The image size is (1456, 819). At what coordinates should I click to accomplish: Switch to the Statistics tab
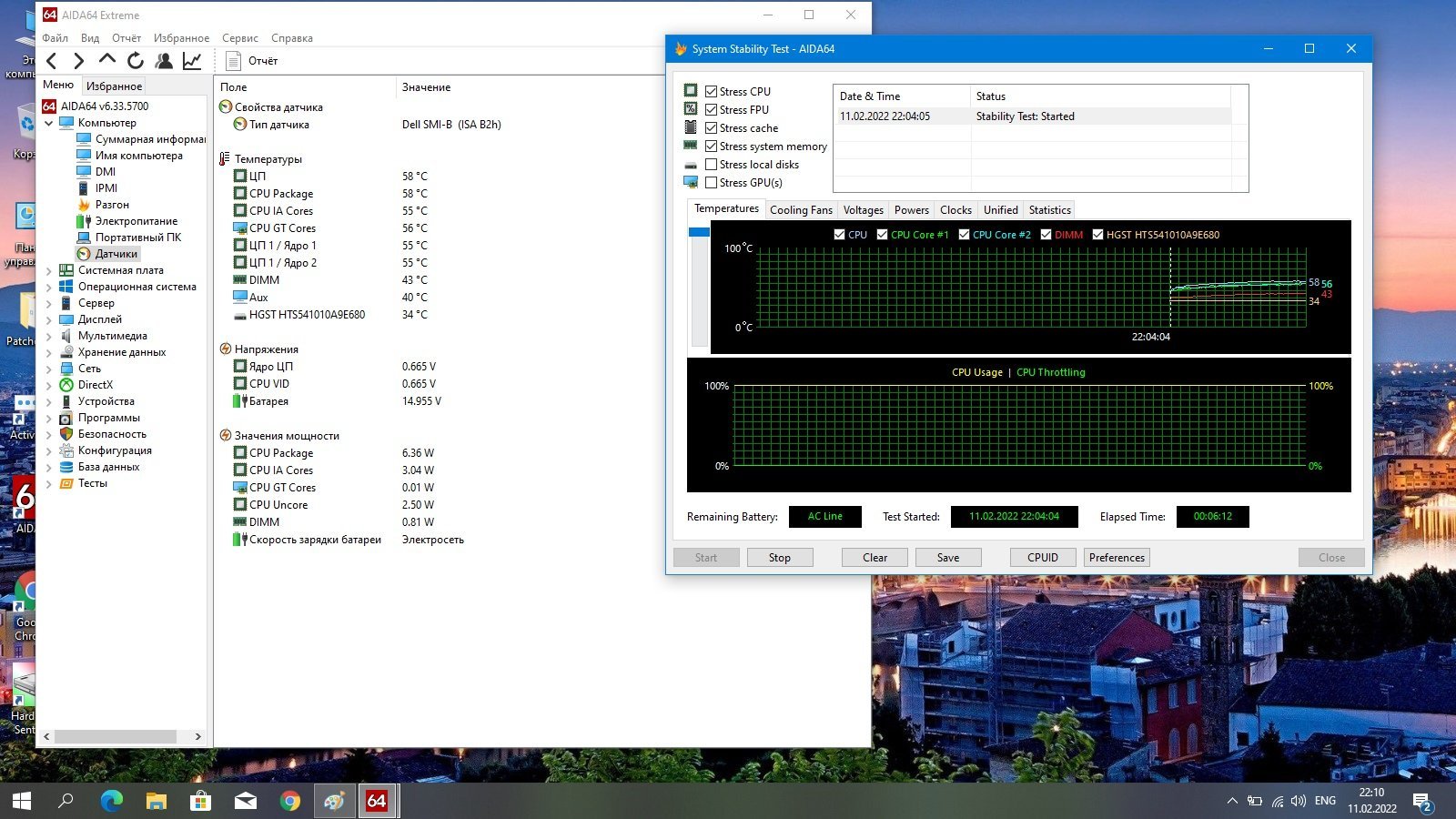click(x=1049, y=210)
